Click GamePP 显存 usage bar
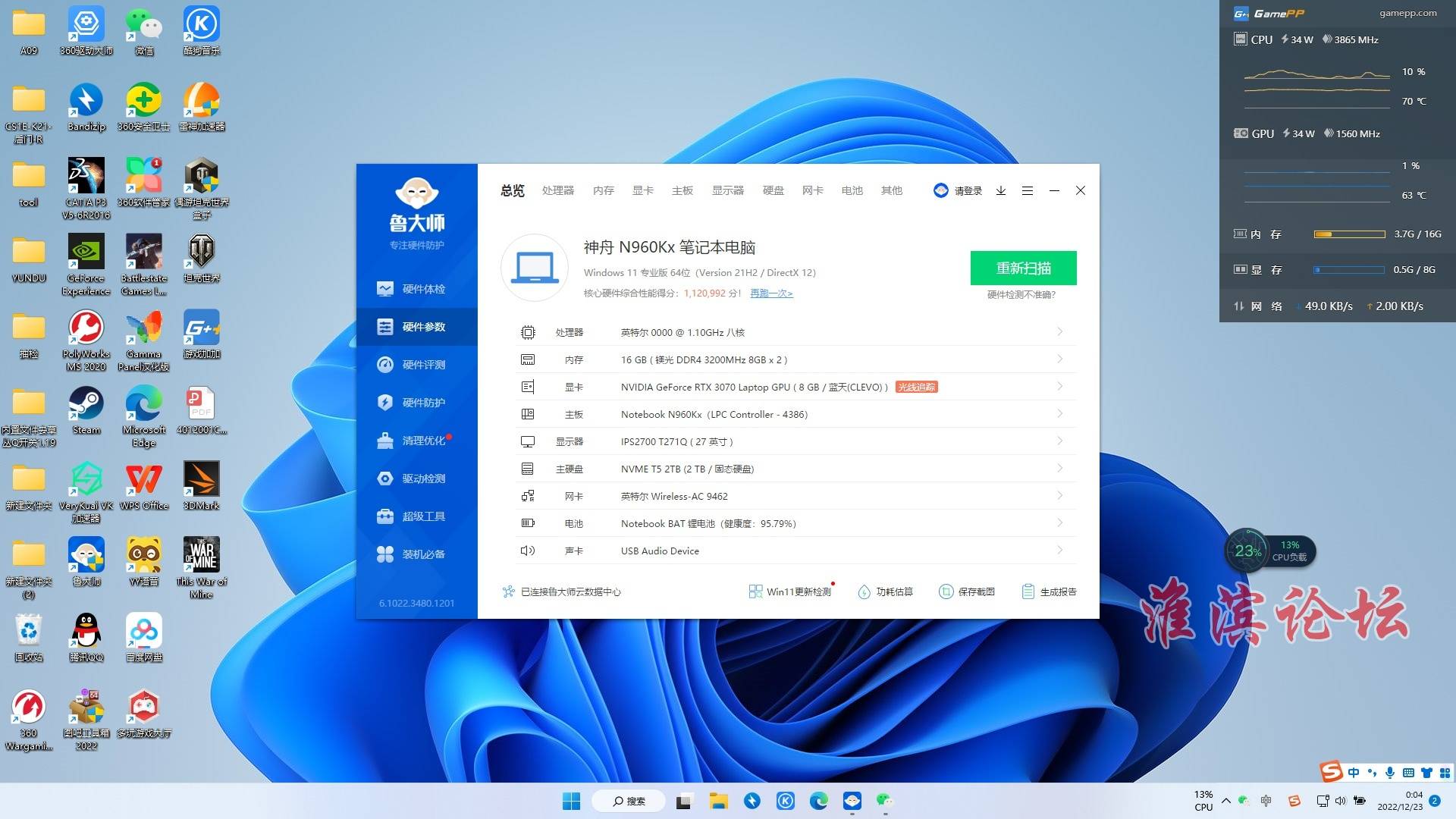Viewport: 1456px width, 819px height. [x=1350, y=270]
